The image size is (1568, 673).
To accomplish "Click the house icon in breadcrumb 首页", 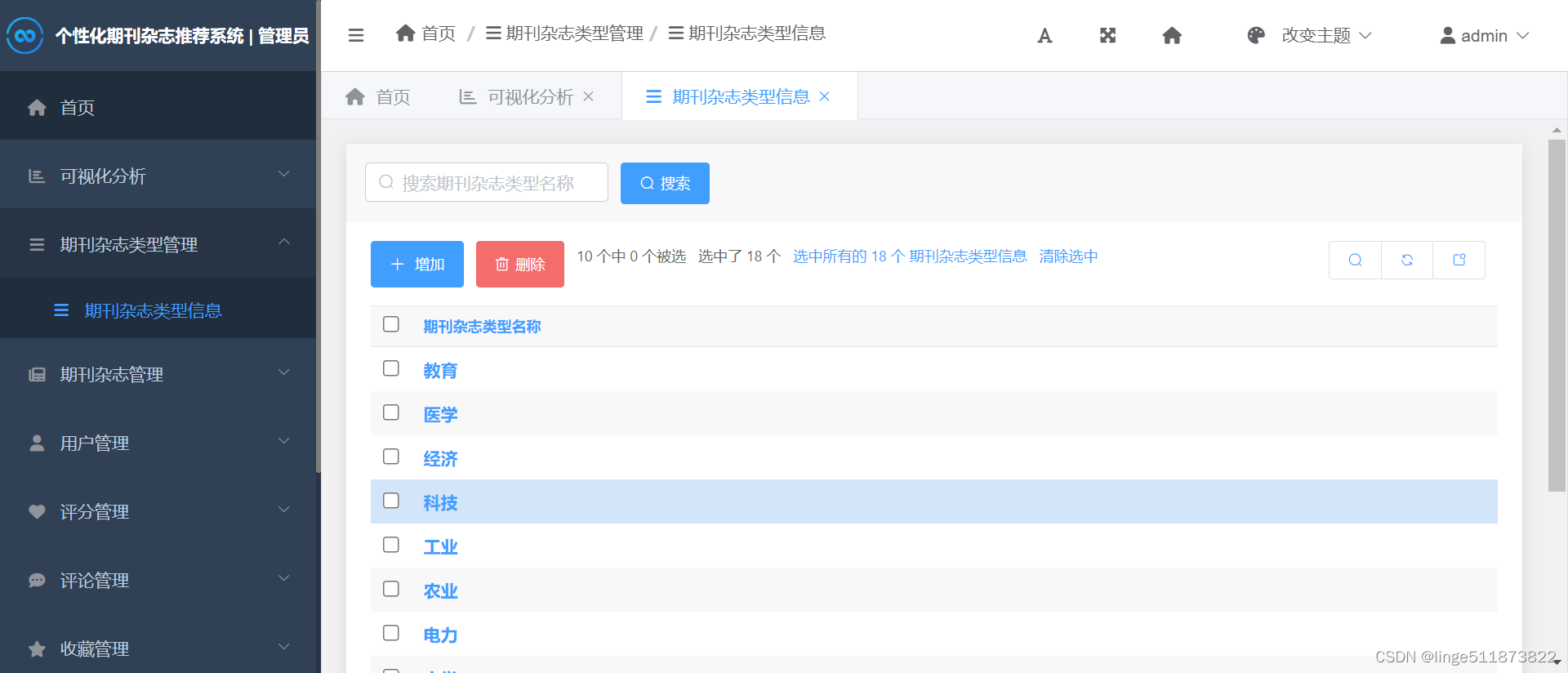I will 406,33.
